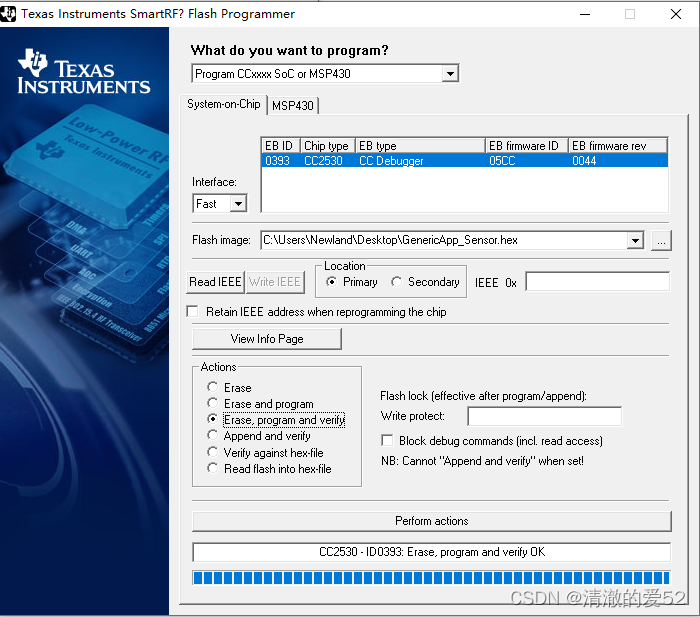700x617 pixels.
Task: Select Append and verify radio button
Action: [212, 435]
